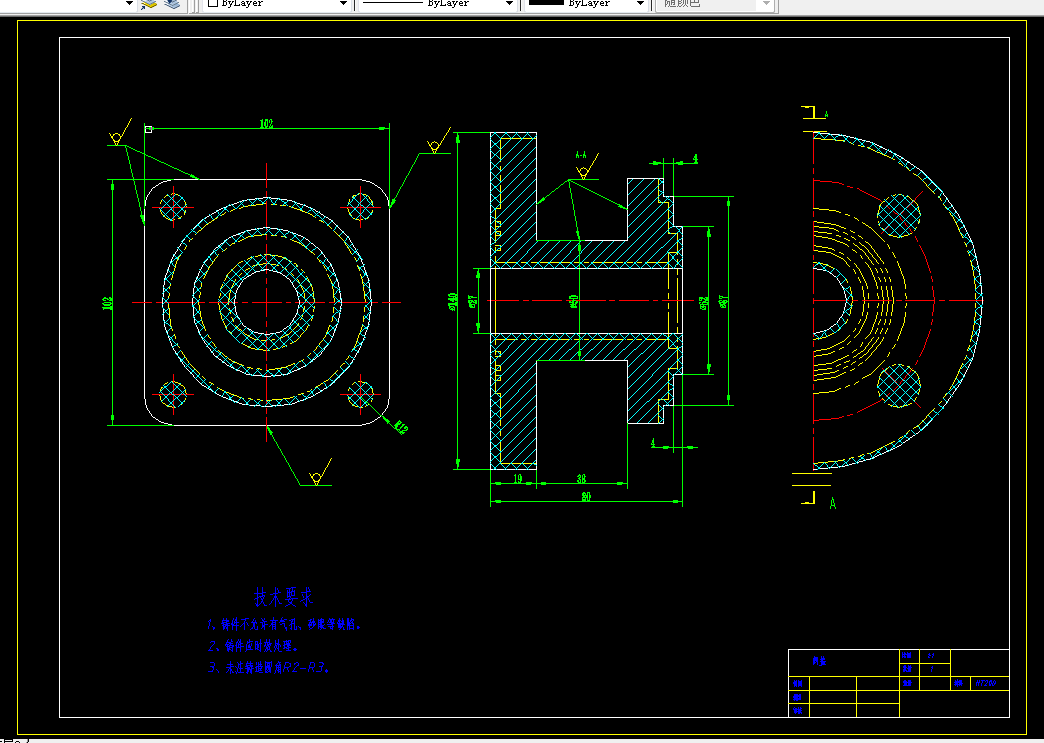Select the R12 corner radius dimension
1044x743 pixels.
(x=400, y=427)
